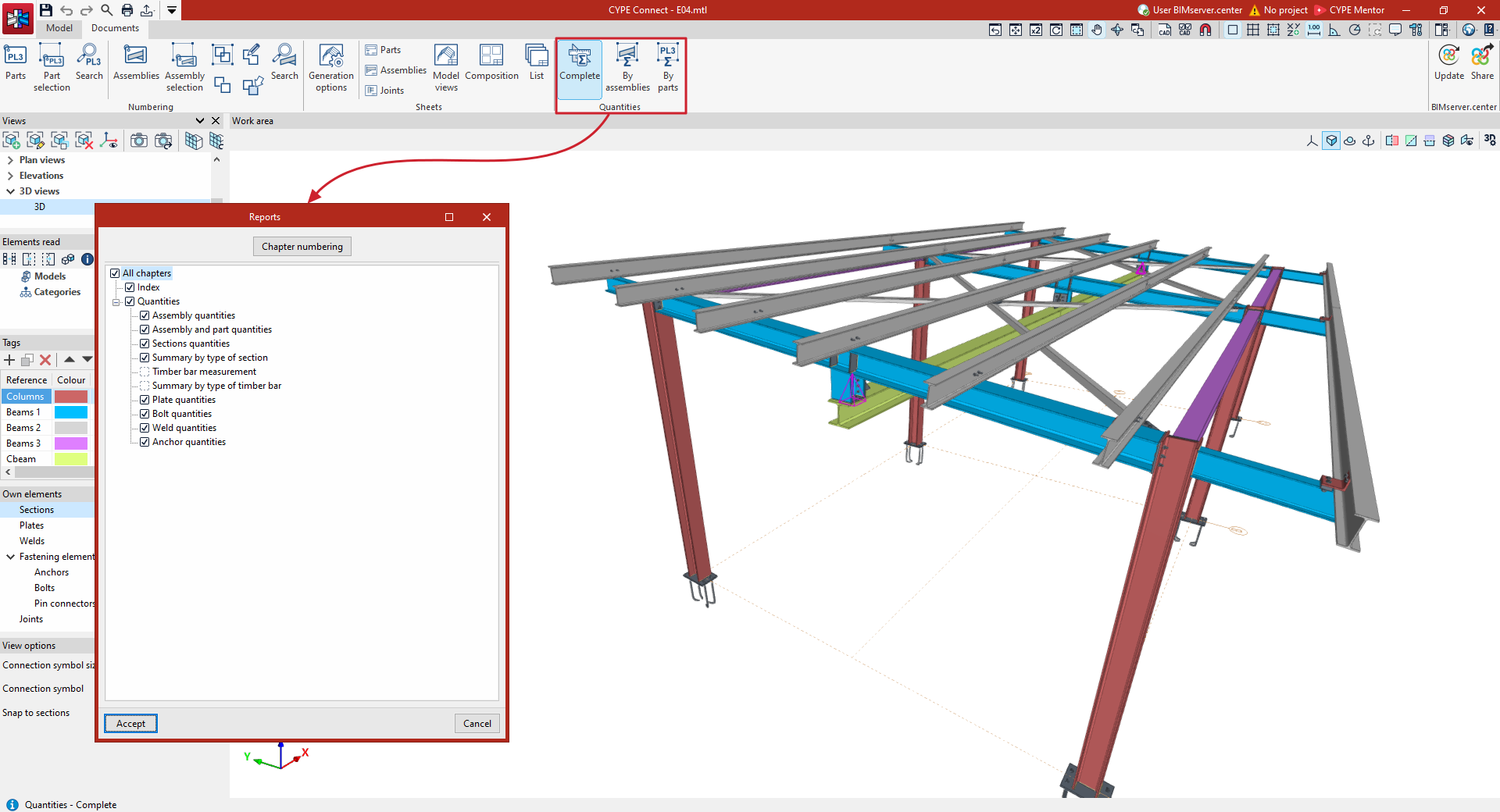1500x812 pixels.
Task: Switch to the Documents tab
Action: click(115, 28)
